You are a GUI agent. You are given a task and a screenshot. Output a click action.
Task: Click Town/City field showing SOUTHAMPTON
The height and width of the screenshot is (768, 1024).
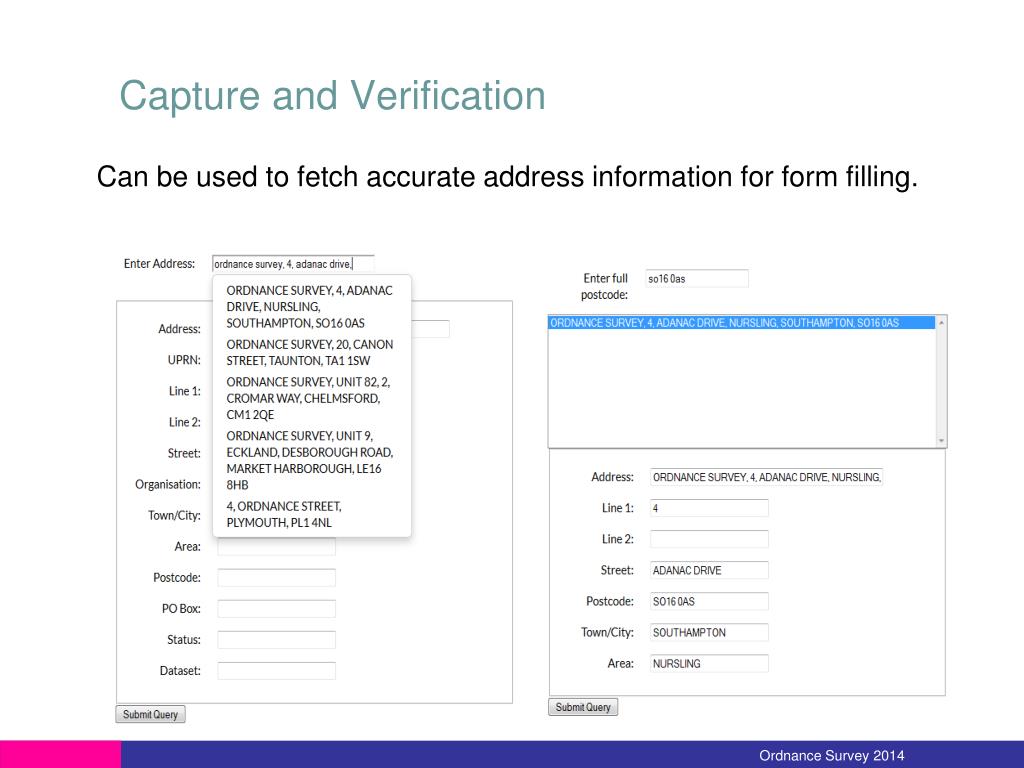(x=709, y=632)
